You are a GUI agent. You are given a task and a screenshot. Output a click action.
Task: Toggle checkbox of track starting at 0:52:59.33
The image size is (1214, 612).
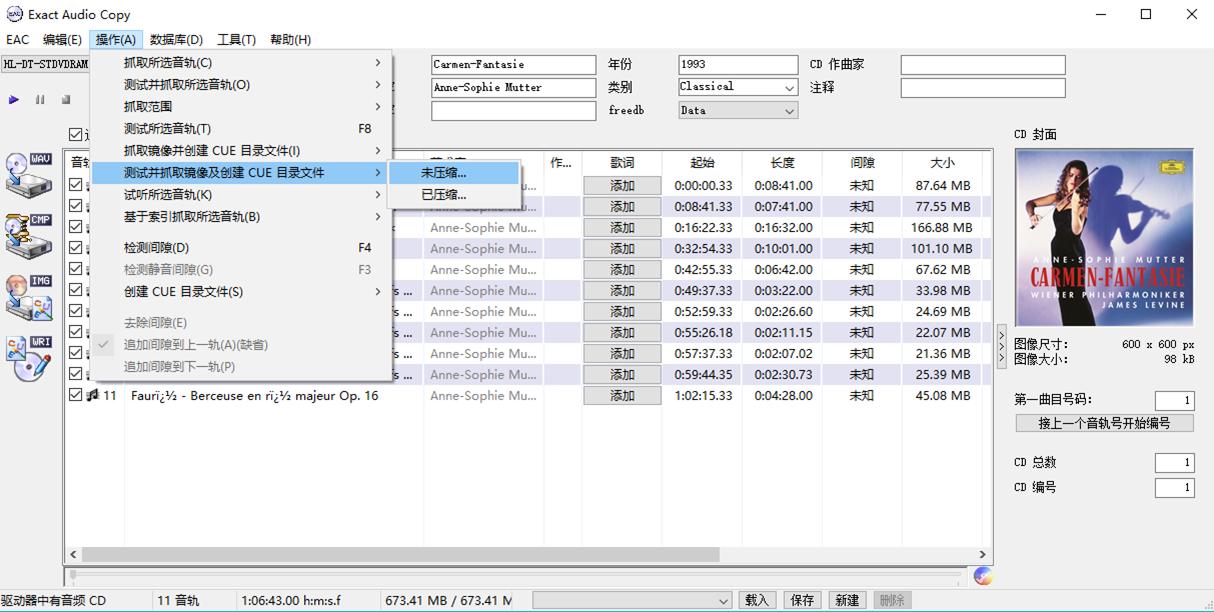pos(76,311)
